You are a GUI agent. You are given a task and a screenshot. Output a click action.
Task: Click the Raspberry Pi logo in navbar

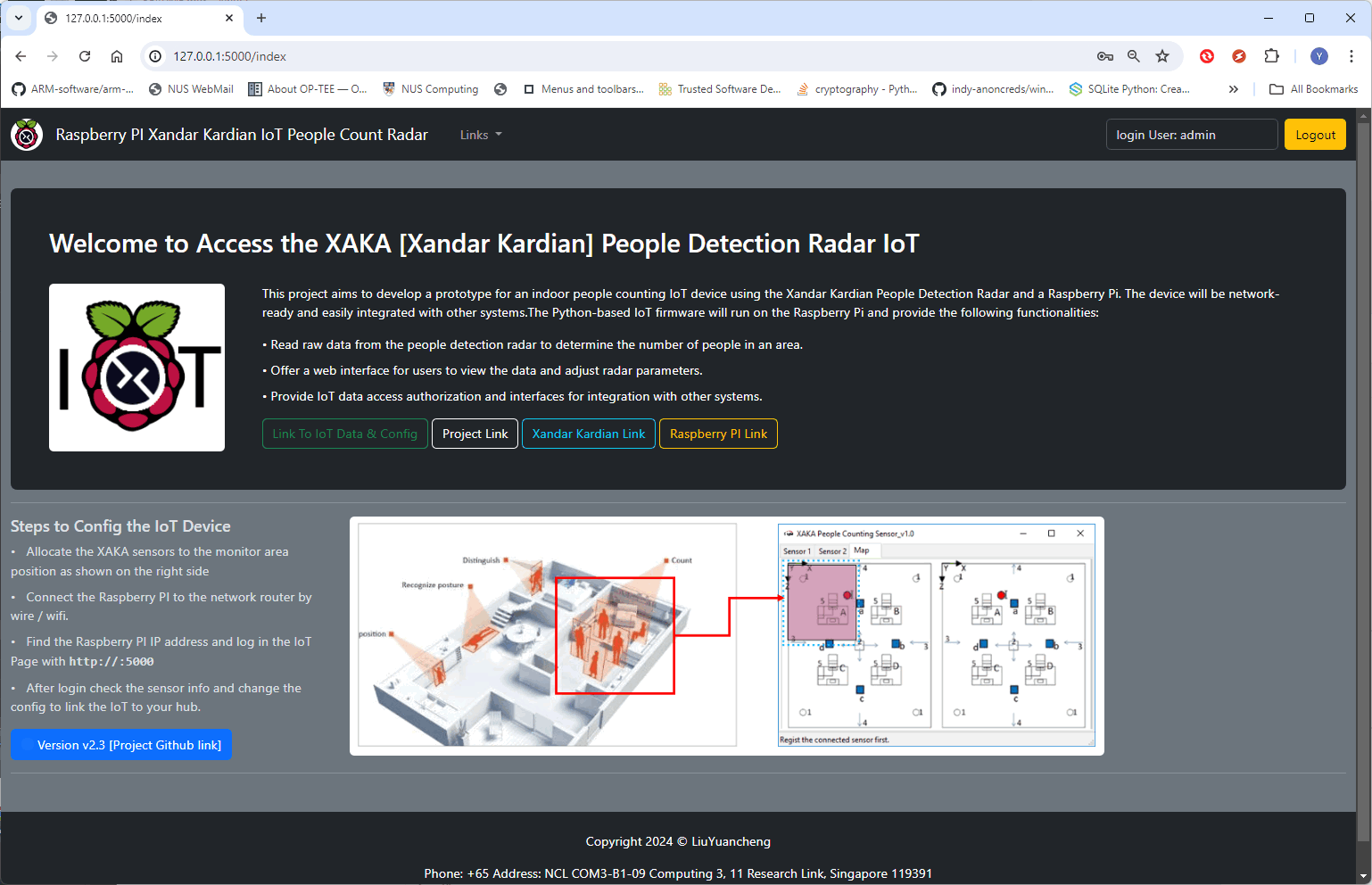(27, 135)
